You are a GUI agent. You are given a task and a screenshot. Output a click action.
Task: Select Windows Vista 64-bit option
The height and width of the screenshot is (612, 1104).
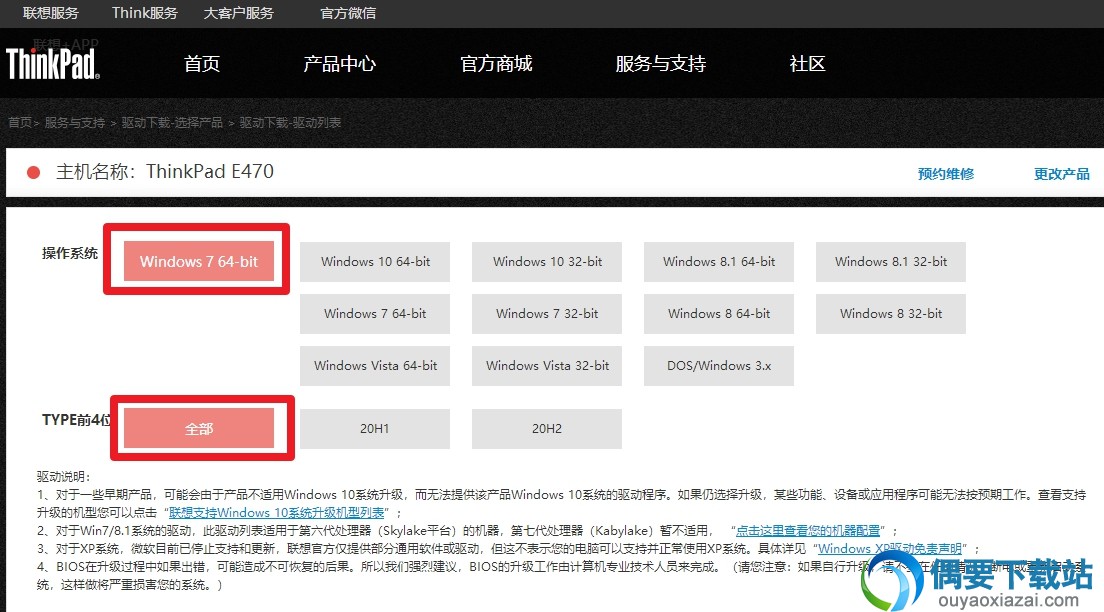point(375,366)
